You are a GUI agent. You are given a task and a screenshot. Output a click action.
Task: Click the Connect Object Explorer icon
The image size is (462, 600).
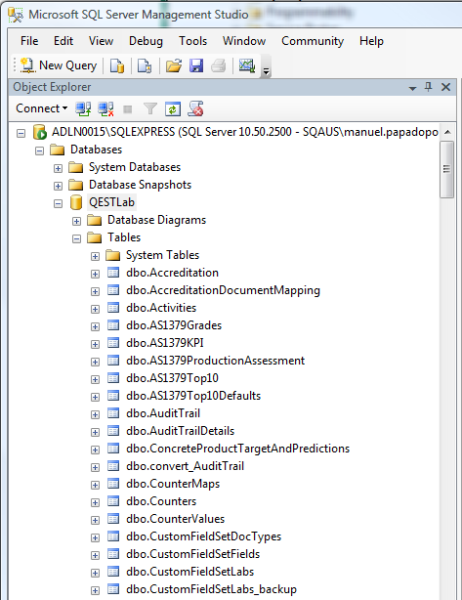(x=83, y=109)
